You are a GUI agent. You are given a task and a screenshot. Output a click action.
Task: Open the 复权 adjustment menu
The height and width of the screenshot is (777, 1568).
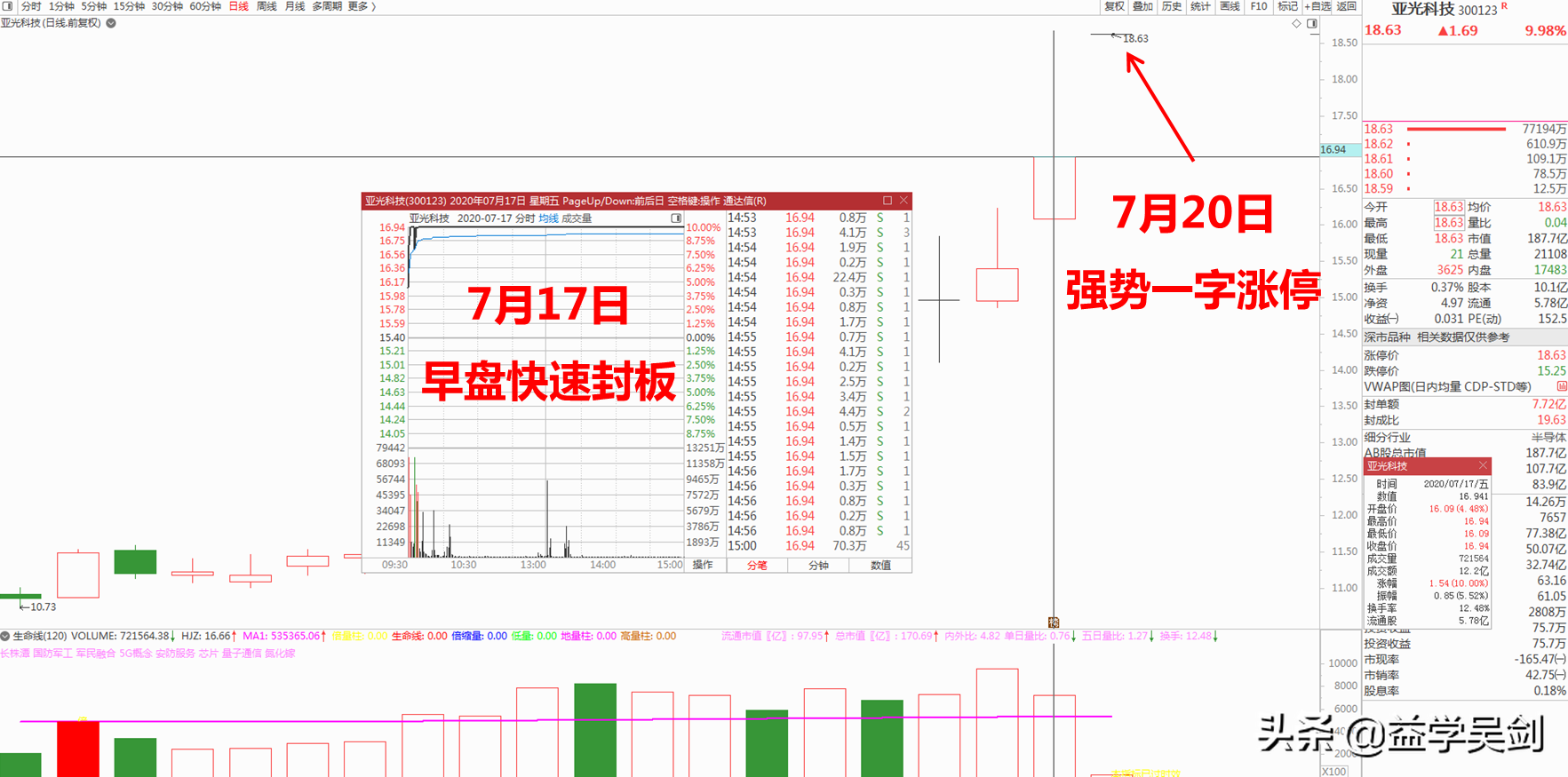tap(1114, 6)
